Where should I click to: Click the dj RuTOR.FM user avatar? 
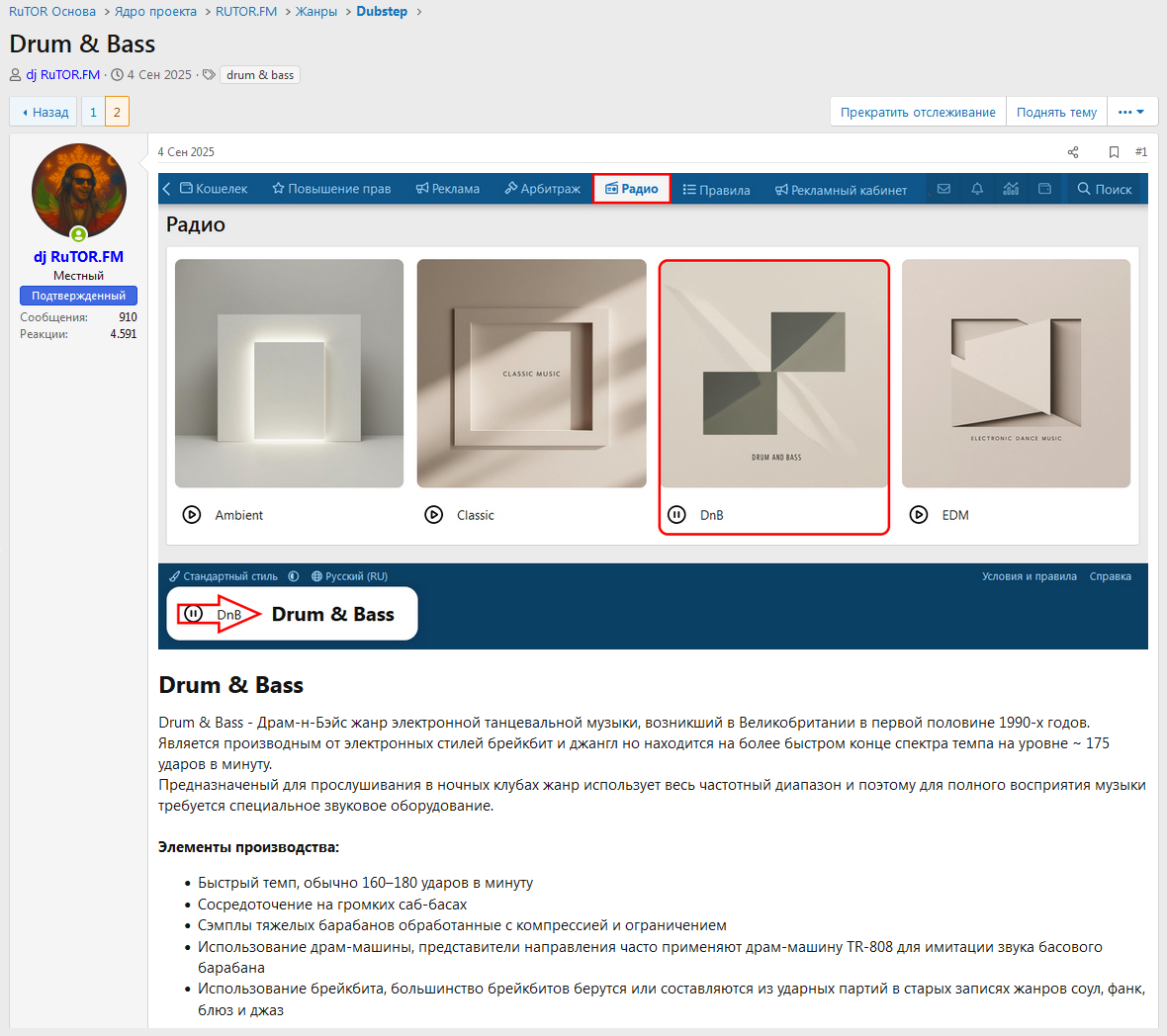pyautogui.click(x=79, y=191)
